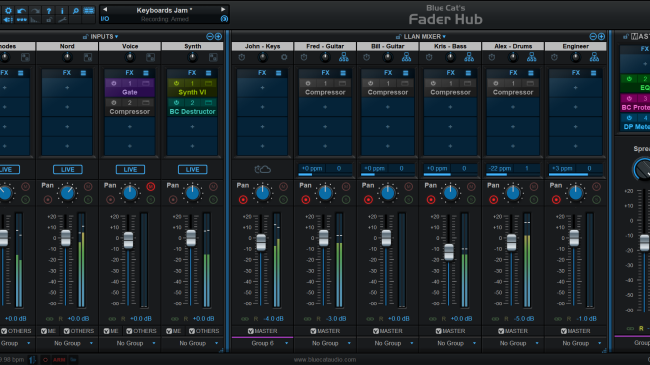Viewport: 650px width, 365px height.
Task: Open the BC Destructor plugin on Synth
Action: [x=192, y=107]
